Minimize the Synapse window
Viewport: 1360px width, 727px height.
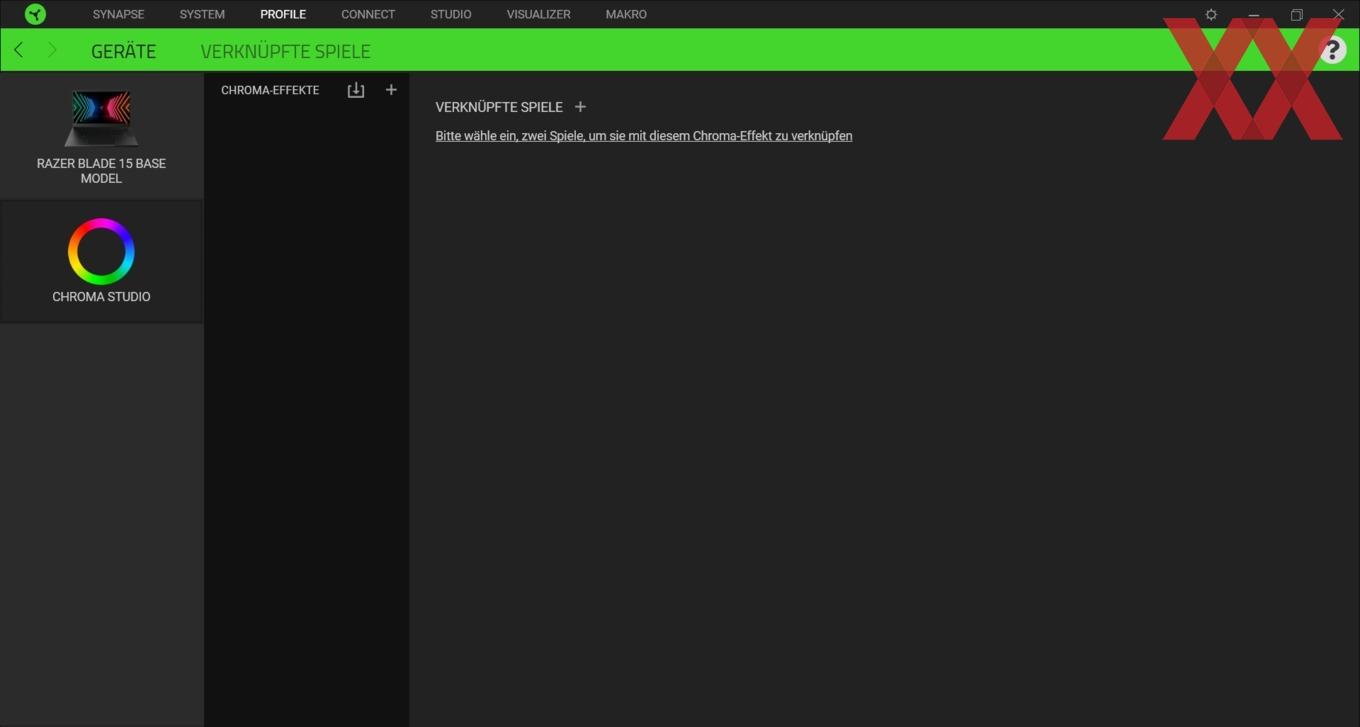(1253, 15)
